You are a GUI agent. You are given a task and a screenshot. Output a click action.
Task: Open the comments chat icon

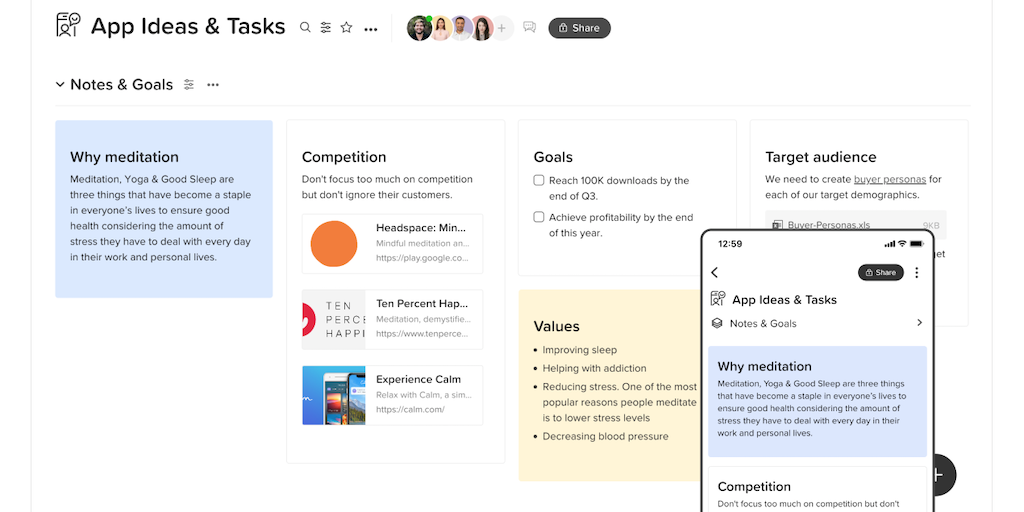pyautogui.click(x=529, y=28)
